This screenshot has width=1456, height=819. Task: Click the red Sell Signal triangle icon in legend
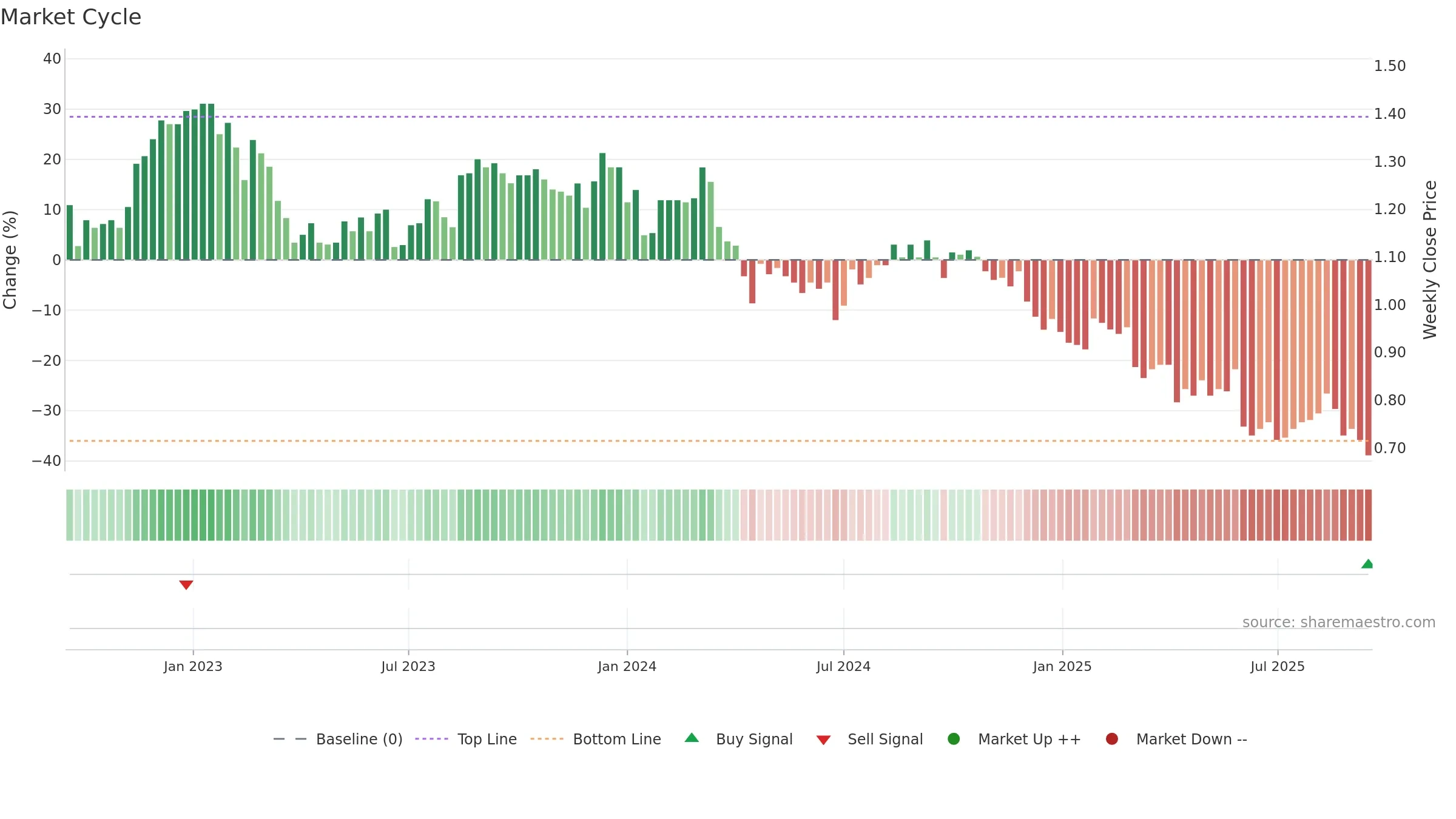(823, 740)
